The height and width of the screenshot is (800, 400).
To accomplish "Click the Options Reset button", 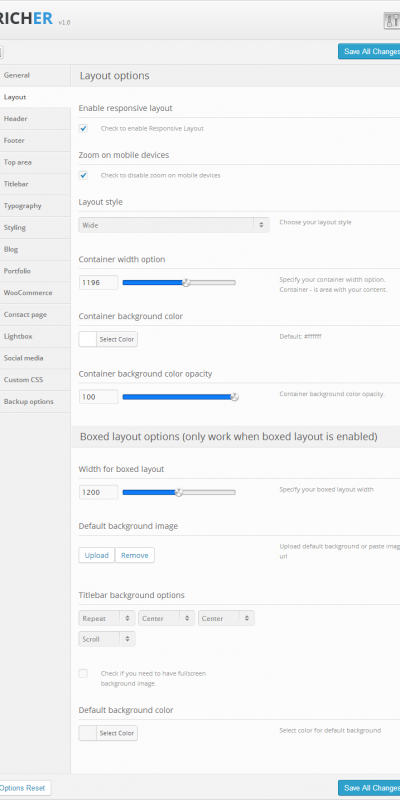I will [x=26, y=788].
